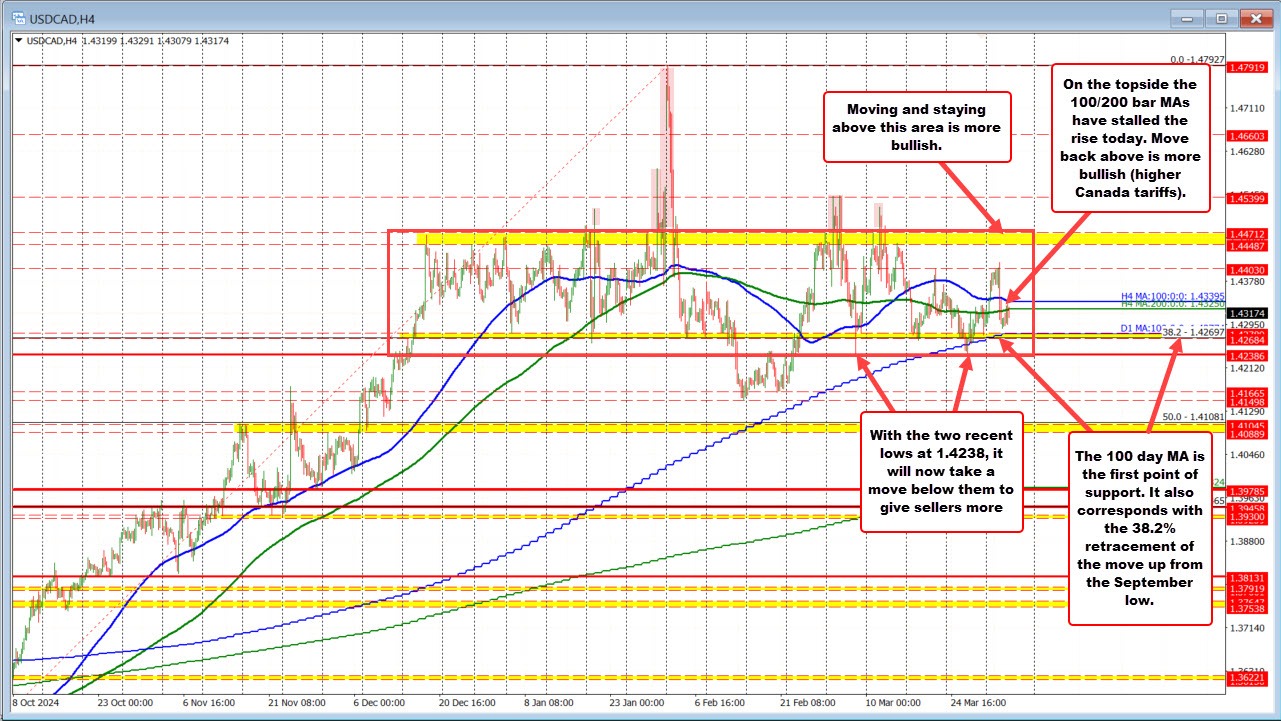Click the price scale value 1.46280

click(1246, 152)
